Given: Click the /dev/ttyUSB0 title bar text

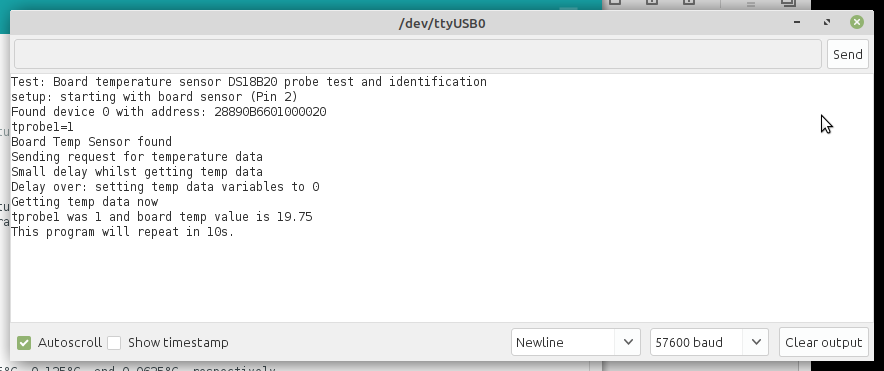Looking at the screenshot, I should (x=442, y=24).
